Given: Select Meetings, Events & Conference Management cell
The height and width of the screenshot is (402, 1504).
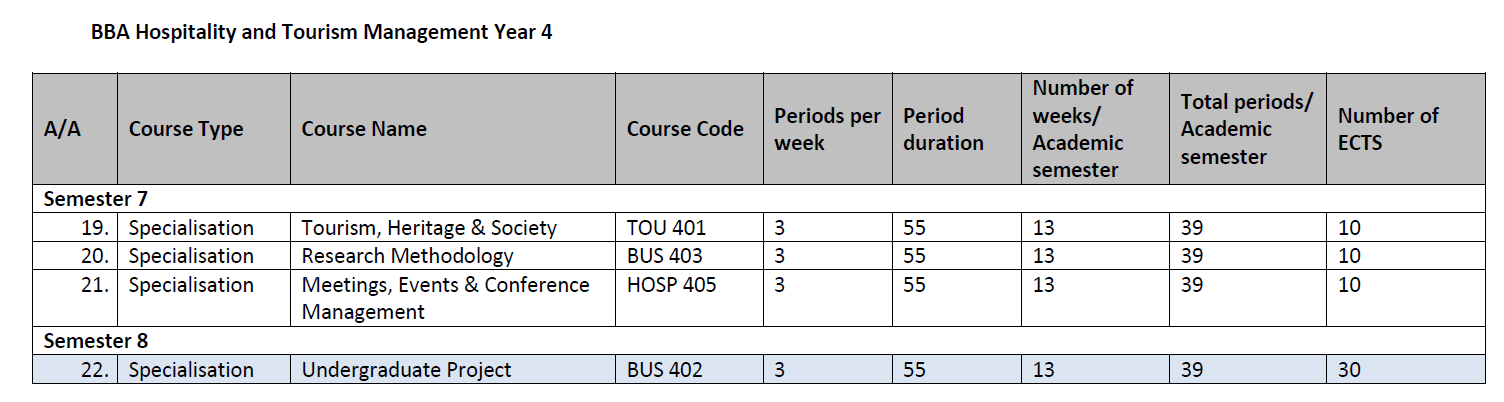Looking at the screenshot, I should (446, 298).
